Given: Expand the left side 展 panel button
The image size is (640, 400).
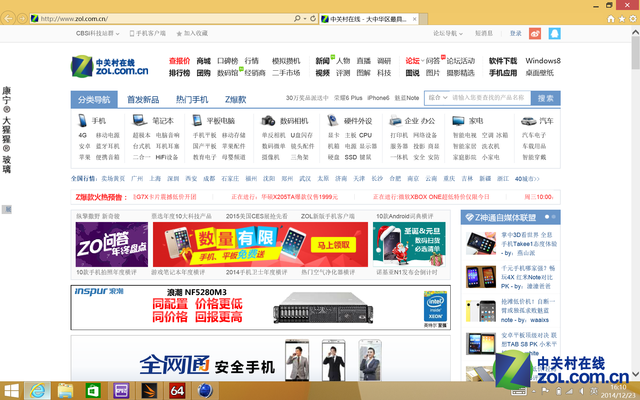Looking at the screenshot, I should (x=7, y=209).
